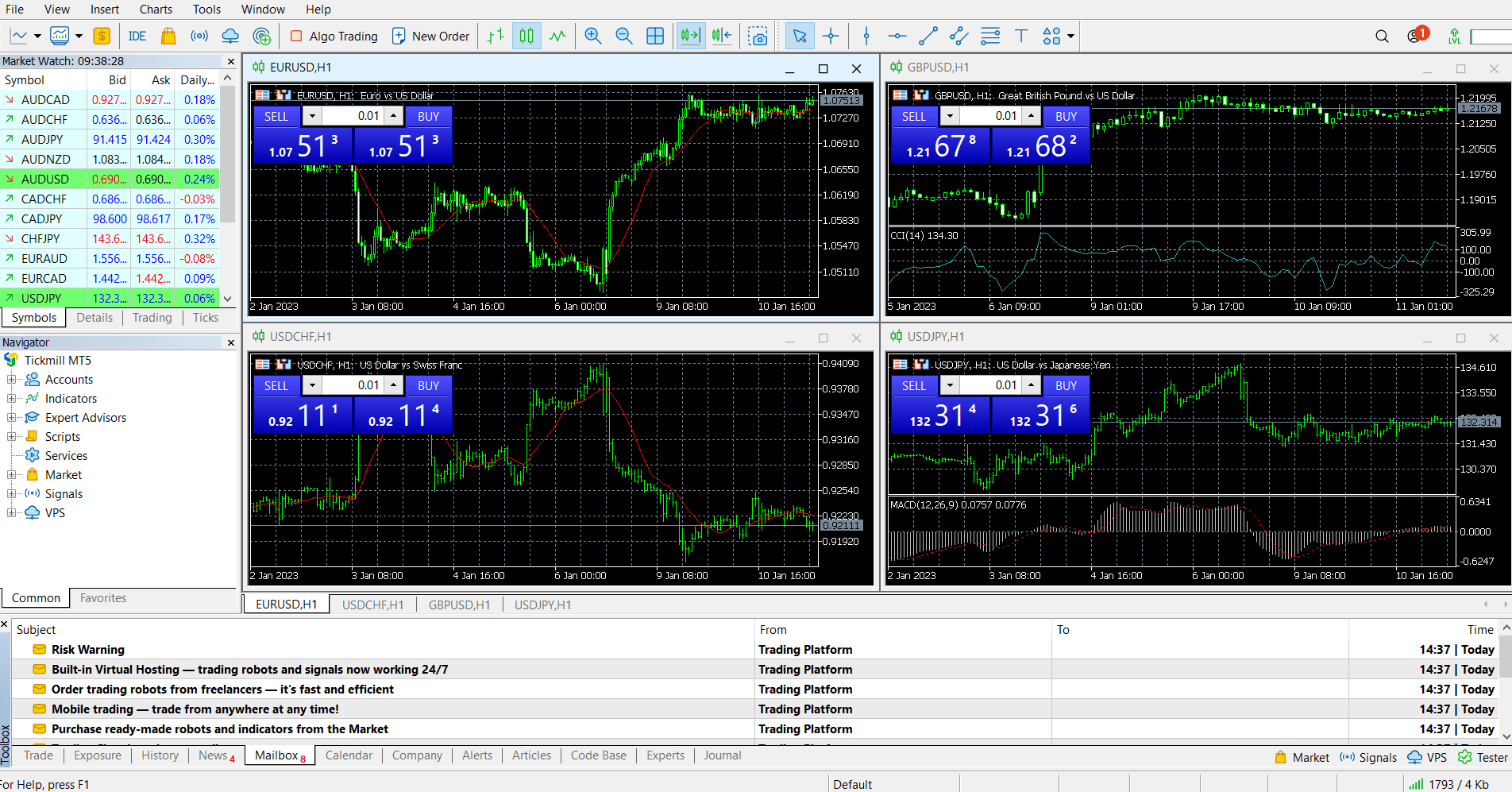
Task: Increase EURUSD volume with up stepper
Action: [x=394, y=116]
